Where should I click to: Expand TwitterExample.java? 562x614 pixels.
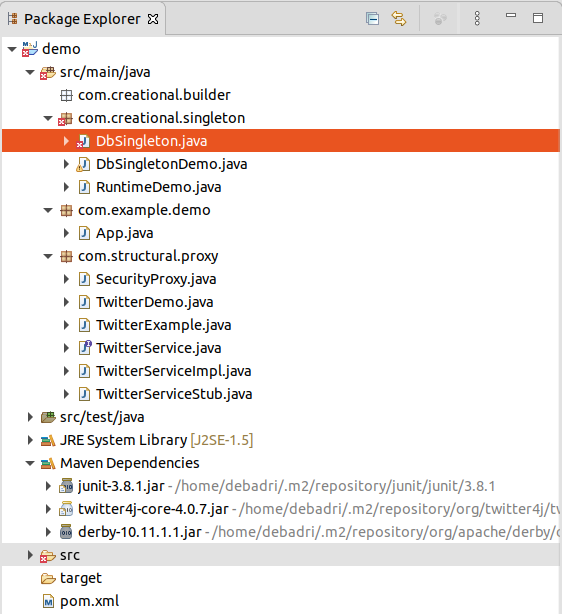pos(66,325)
